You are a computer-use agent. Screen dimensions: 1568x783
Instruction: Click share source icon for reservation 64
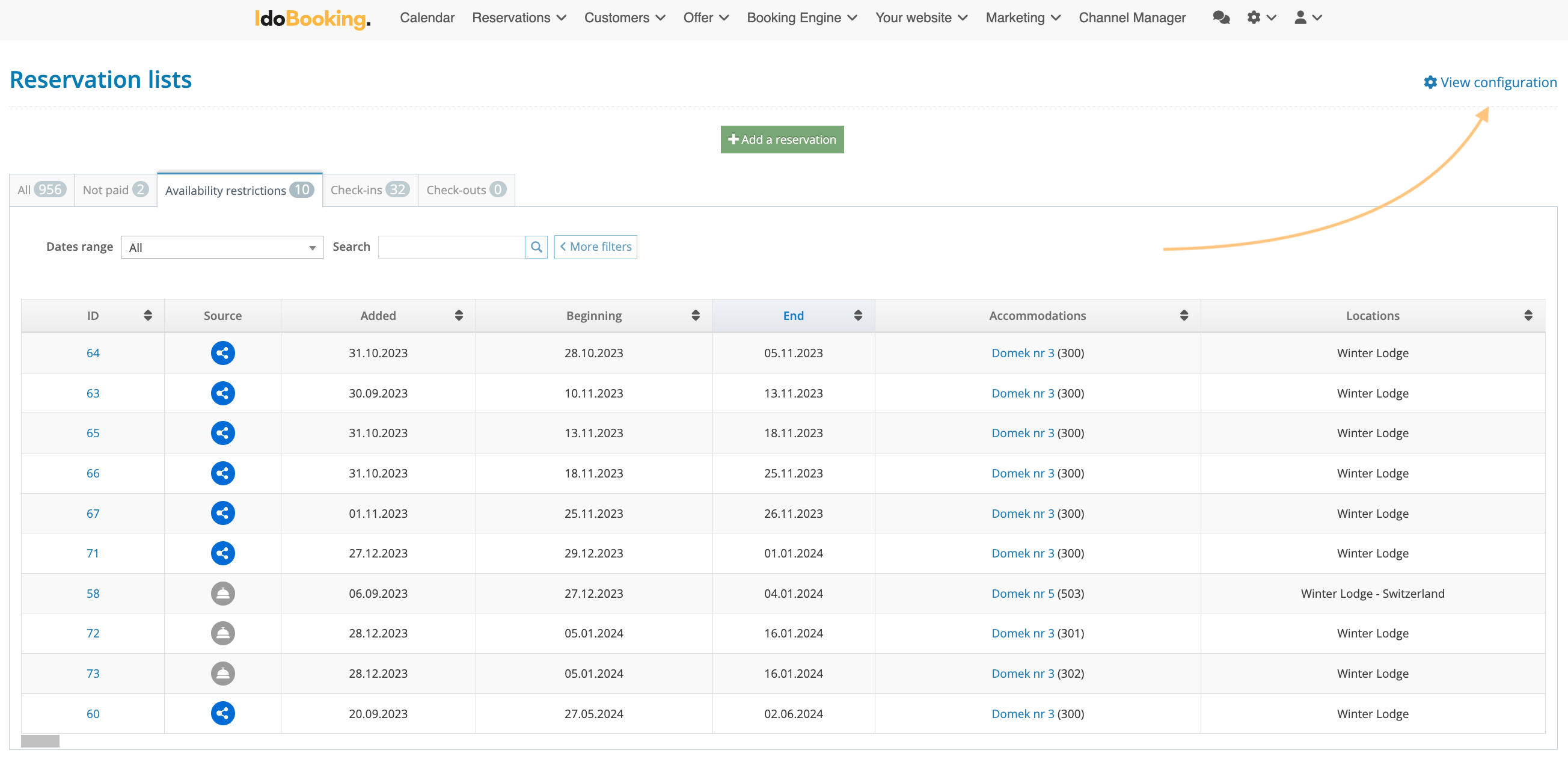pyautogui.click(x=223, y=353)
